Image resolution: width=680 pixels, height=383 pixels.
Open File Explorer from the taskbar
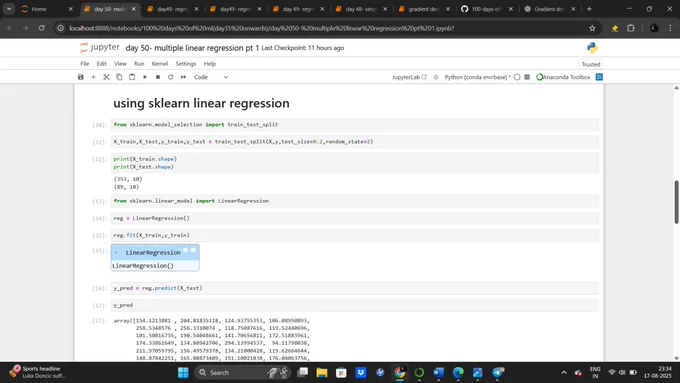tap(322, 372)
